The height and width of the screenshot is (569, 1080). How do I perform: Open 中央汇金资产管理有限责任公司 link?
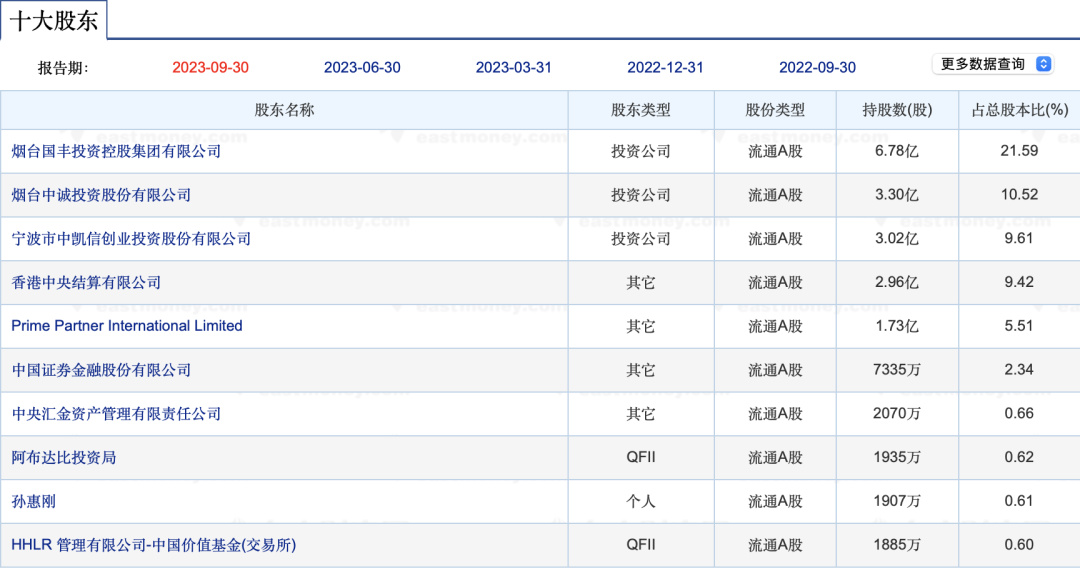pyautogui.click(x=116, y=413)
